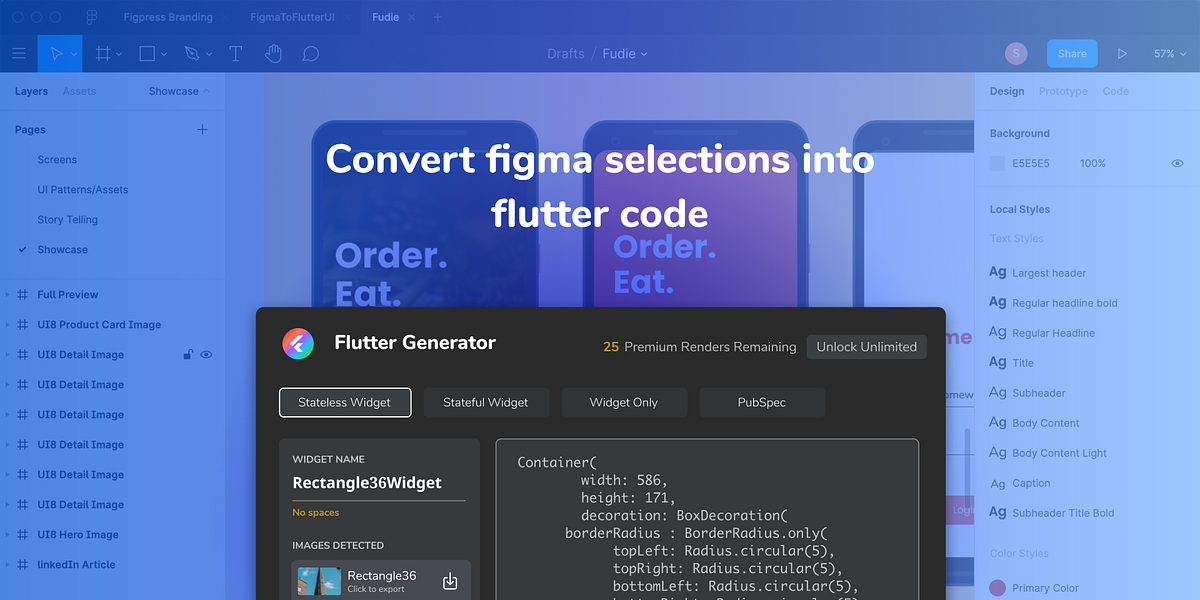Screen dimensions: 1200x600
Task: Click the Share button
Action: 1071,53
